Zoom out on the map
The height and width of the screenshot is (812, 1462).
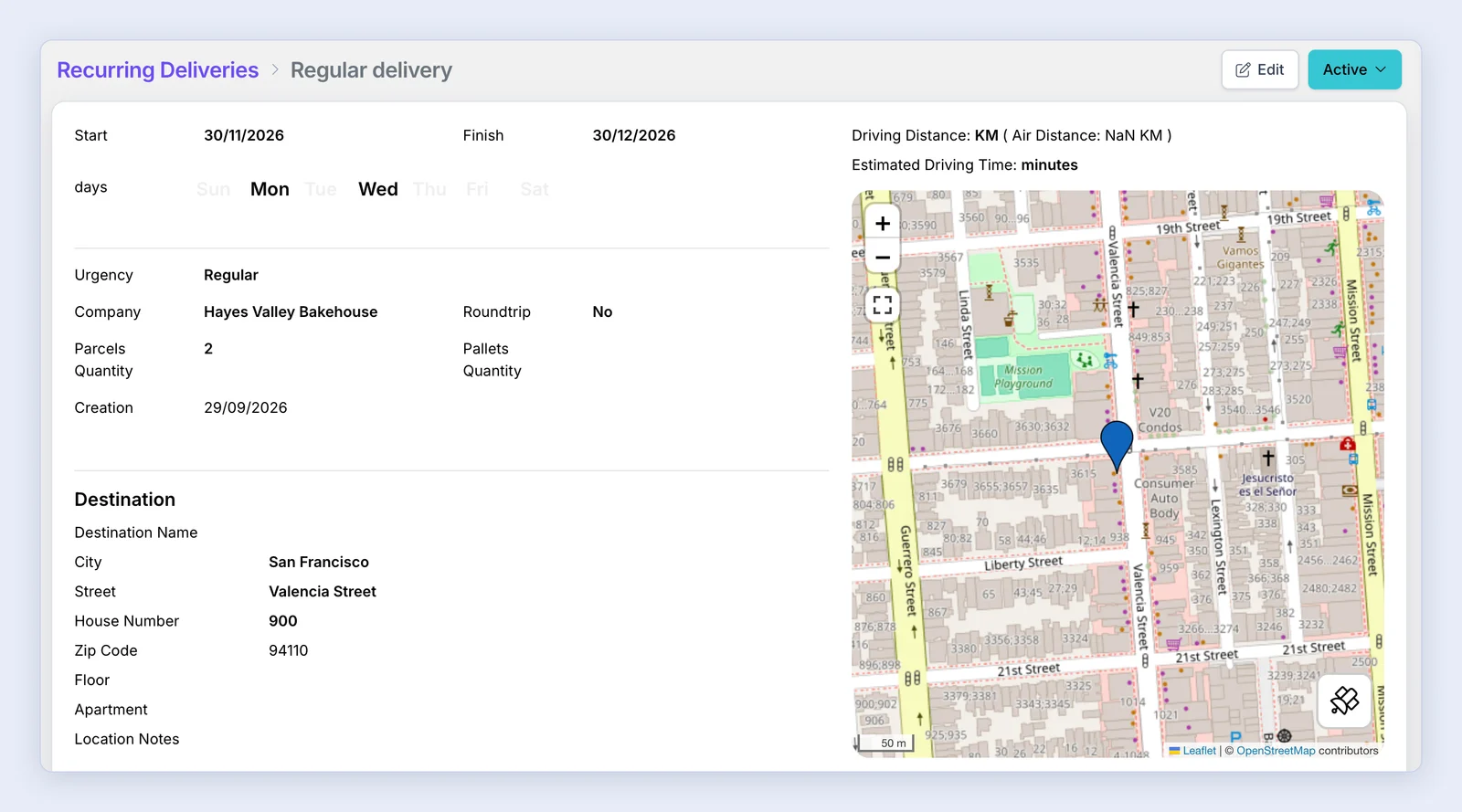[883, 258]
